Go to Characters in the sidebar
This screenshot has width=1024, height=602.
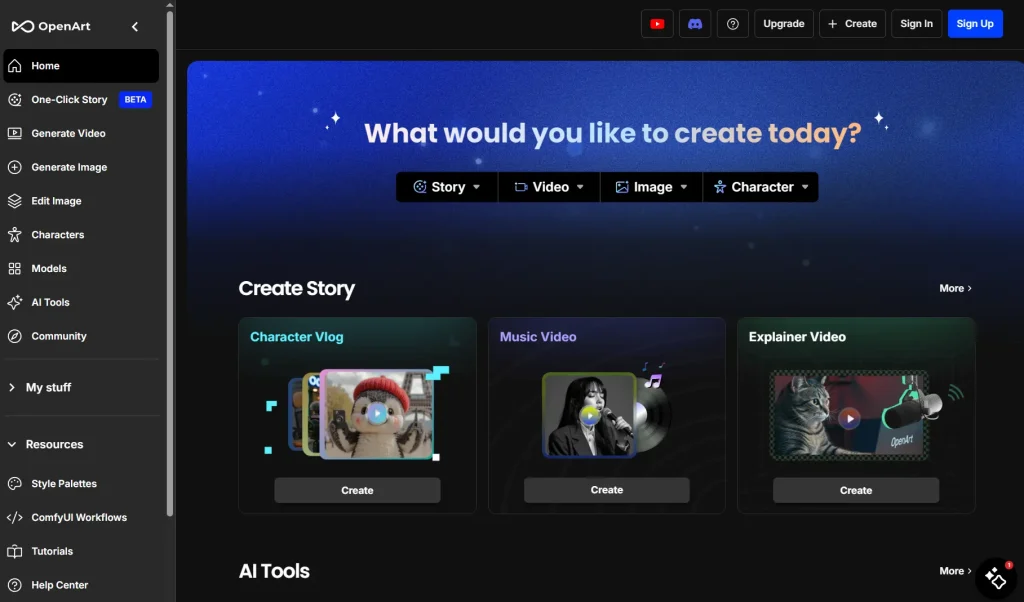(x=57, y=235)
